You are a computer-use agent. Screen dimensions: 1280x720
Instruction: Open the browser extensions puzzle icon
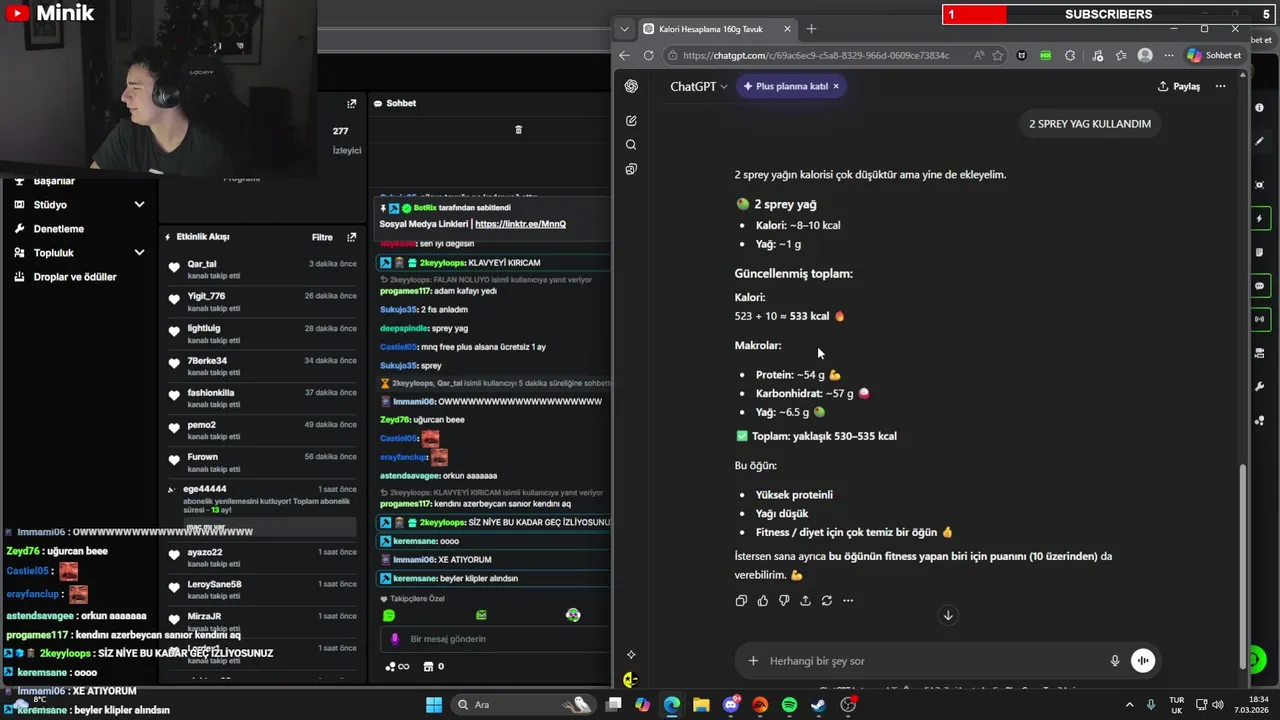pos(1071,56)
